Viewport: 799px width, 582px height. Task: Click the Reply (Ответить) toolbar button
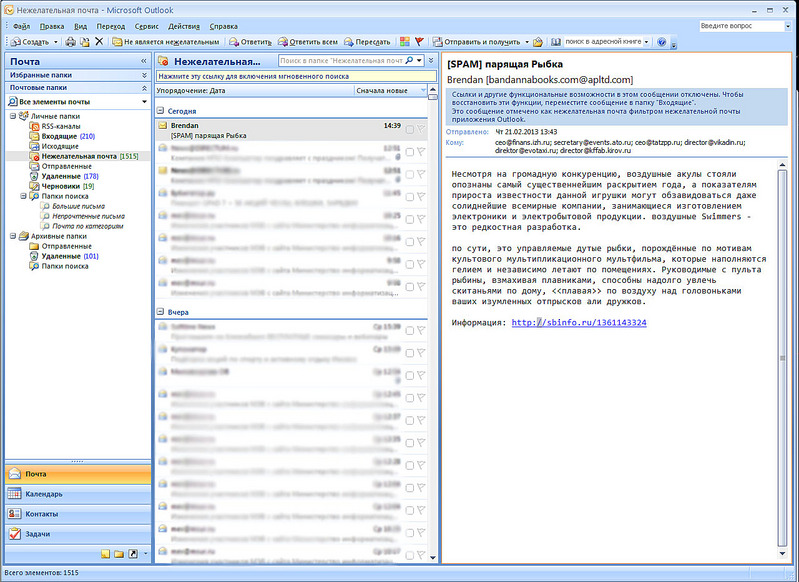(250, 42)
